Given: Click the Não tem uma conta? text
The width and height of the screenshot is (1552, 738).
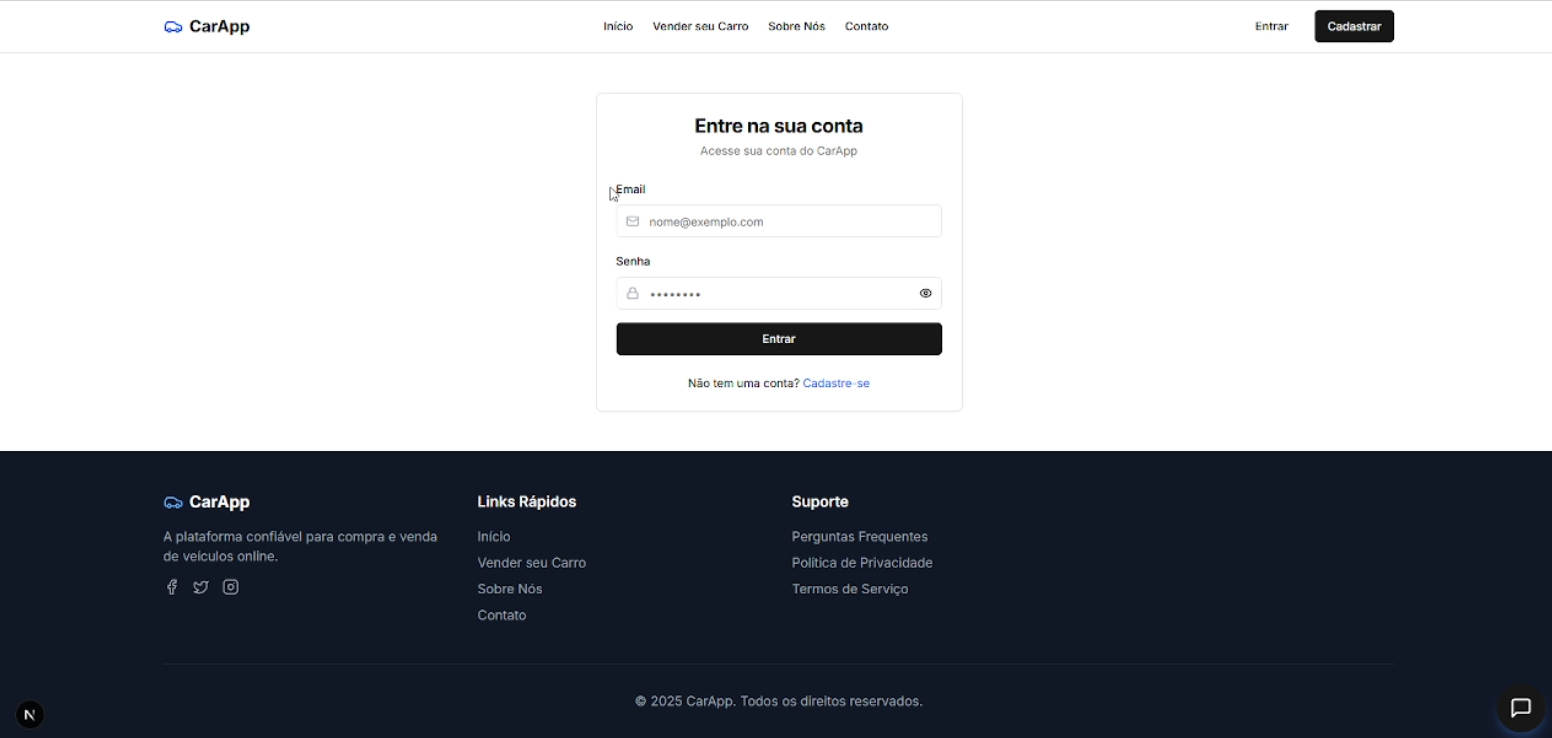Looking at the screenshot, I should pos(743,383).
